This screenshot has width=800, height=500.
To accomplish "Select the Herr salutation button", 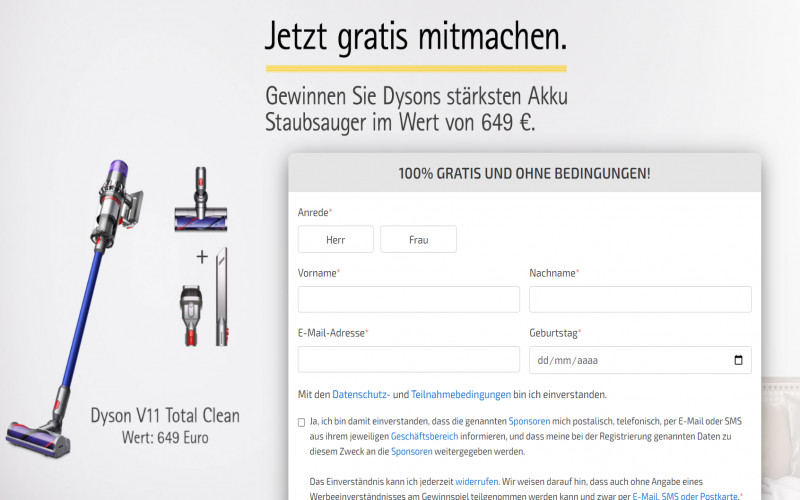I will click(336, 239).
